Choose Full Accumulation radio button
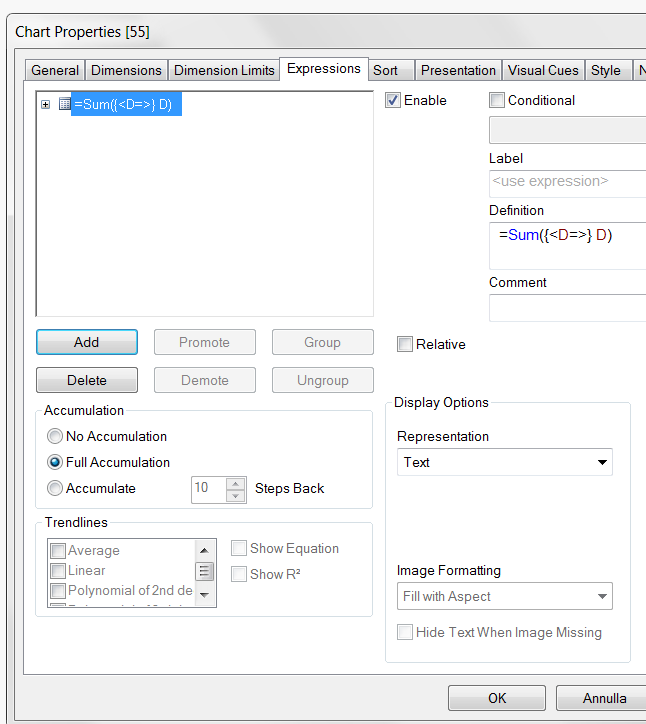 [x=55, y=462]
